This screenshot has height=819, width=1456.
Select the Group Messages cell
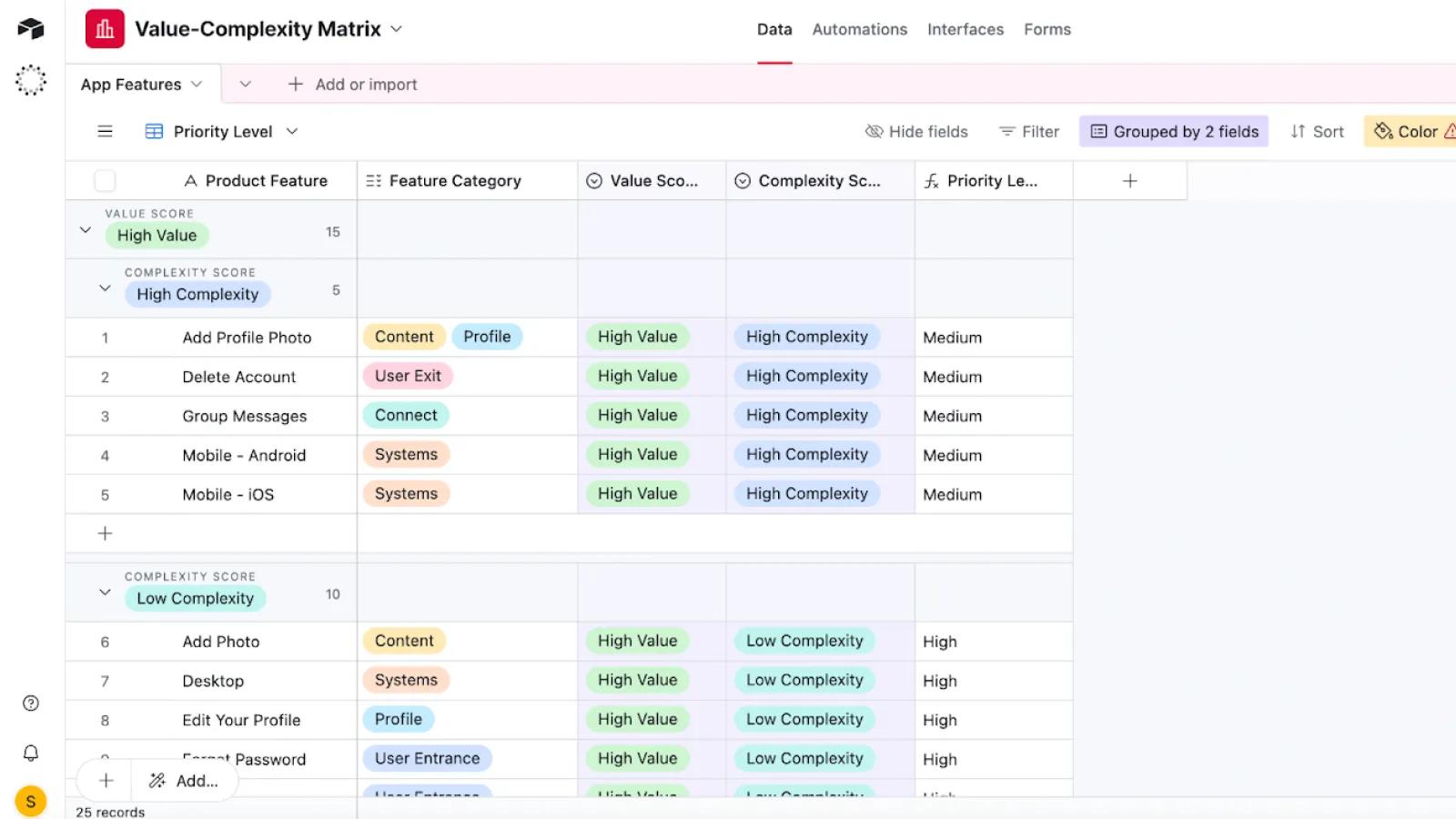tap(244, 416)
